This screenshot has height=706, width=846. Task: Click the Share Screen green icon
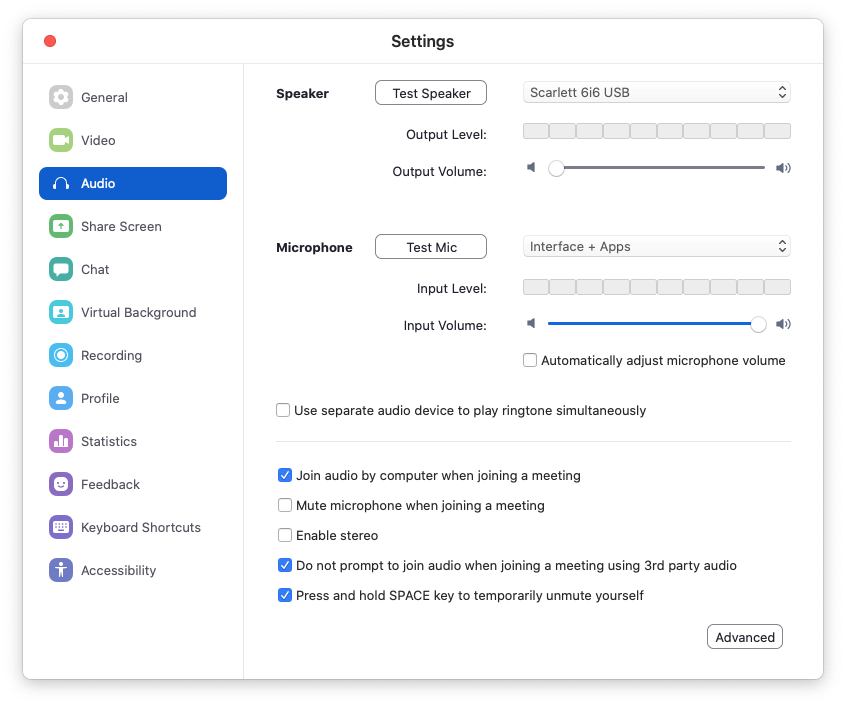pyautogui.click(x=61, y=226)
